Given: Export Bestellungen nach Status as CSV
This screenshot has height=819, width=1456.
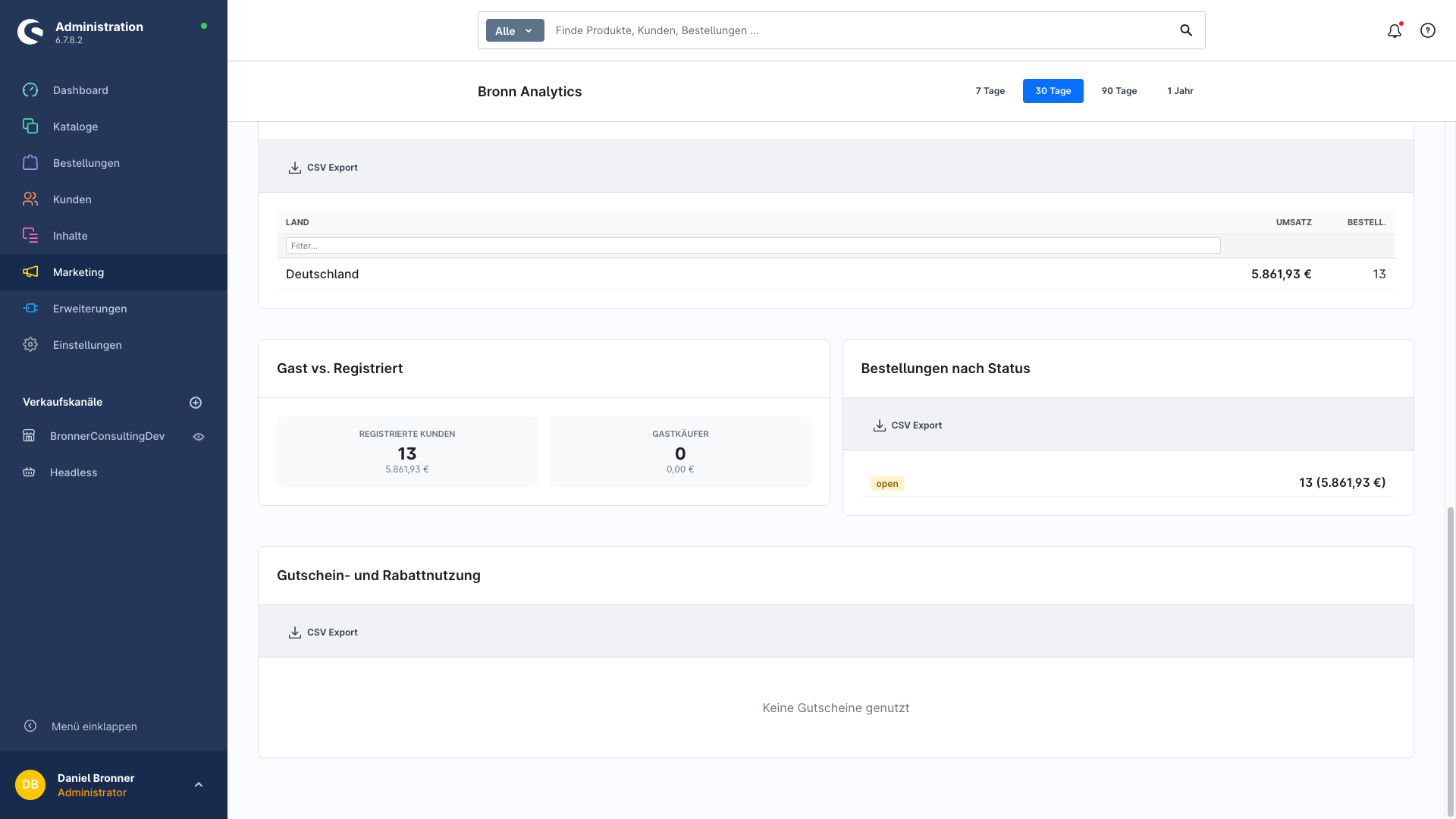Looking at the screenshot, I should pos(908,425).
